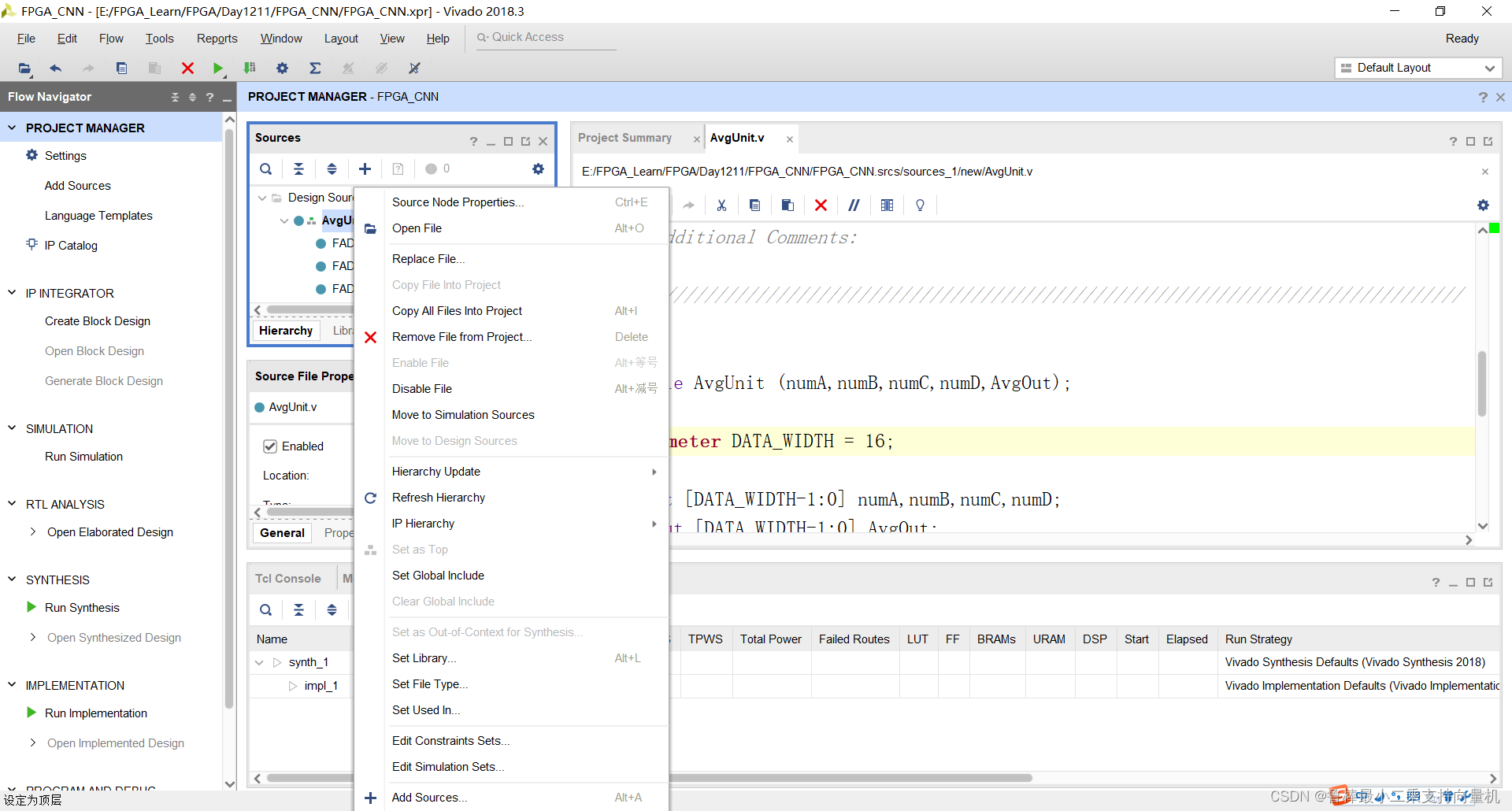Collapse SIMULATION section in Flow Navigator

[x=12, y=428]
